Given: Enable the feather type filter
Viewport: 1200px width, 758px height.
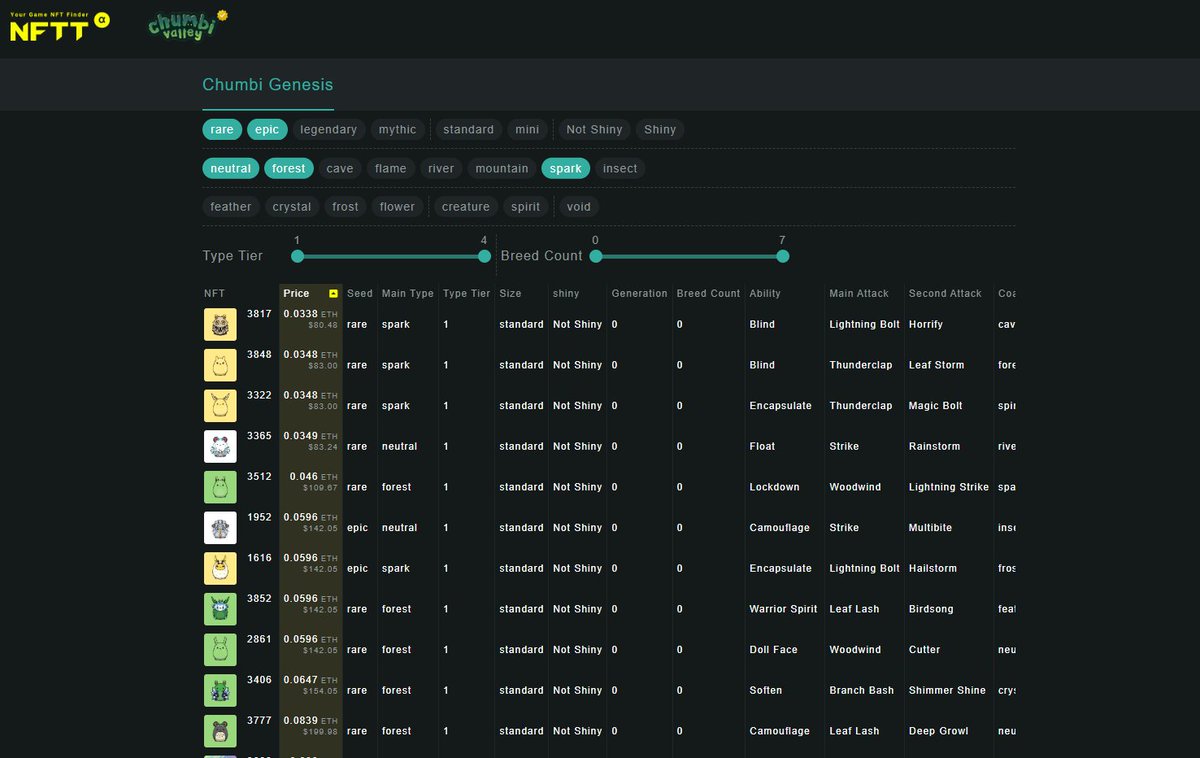Looking at the screenshot, I should coord(231,207).
